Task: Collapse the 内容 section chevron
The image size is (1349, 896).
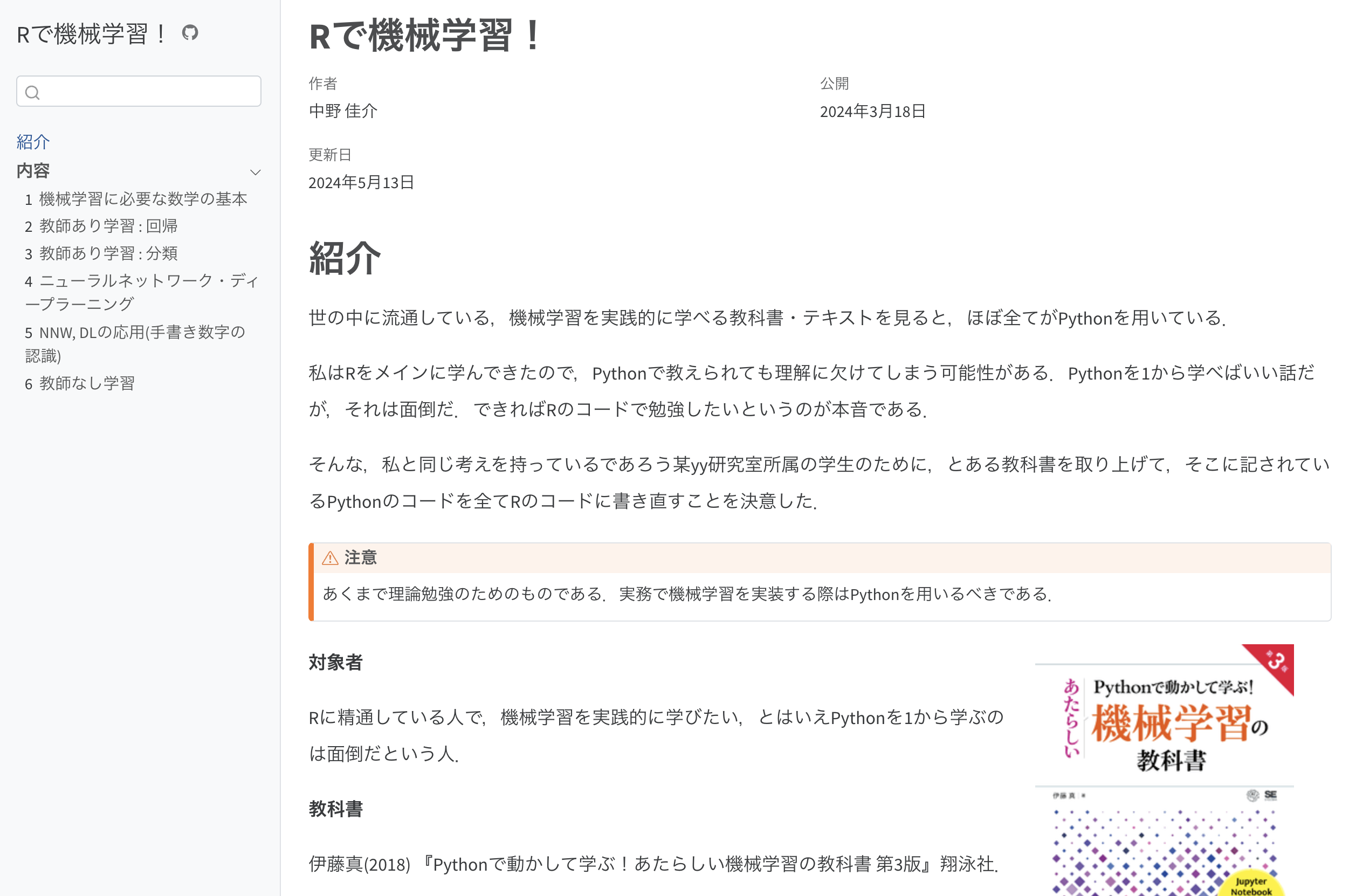Action: point(256,172)
